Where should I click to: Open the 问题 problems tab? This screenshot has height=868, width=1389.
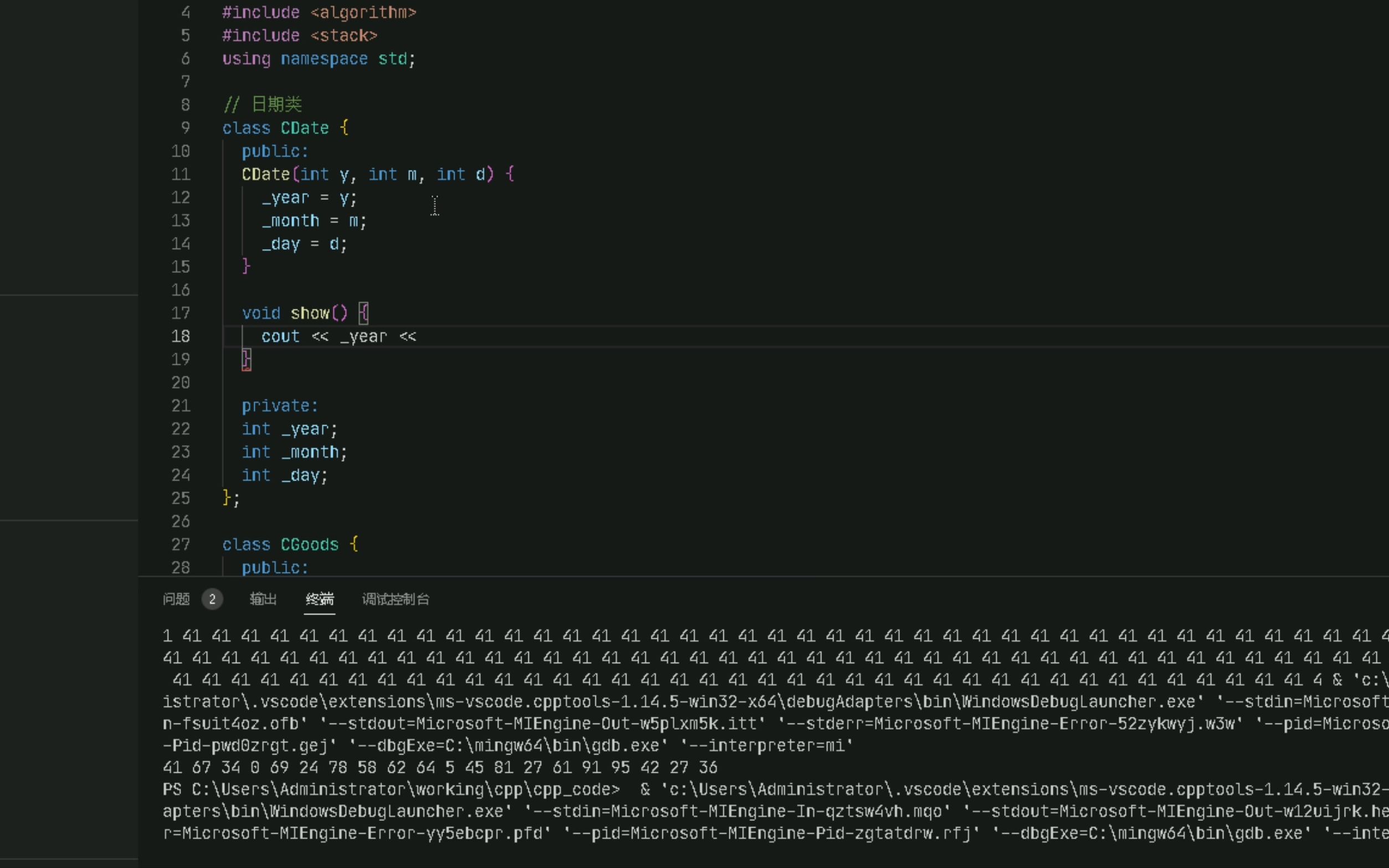[x=176, y=600]
